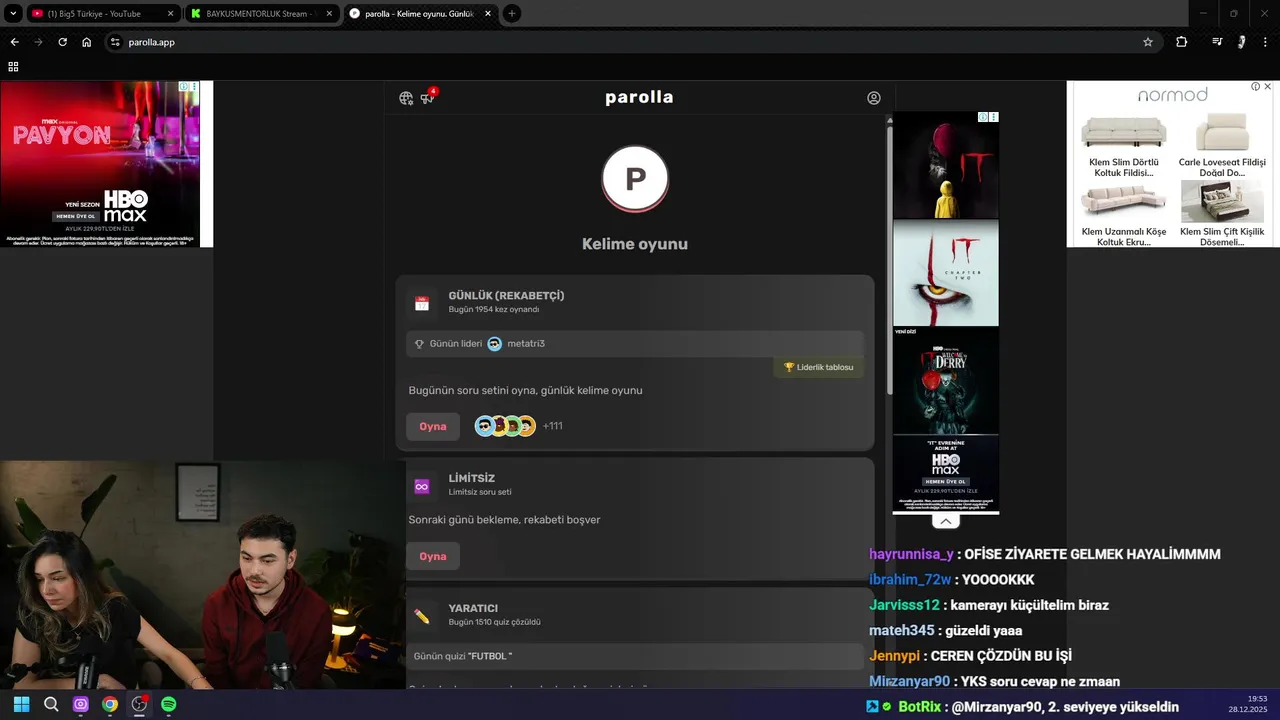
Task: Collapse the IT ad with chevron button
Action: [946, 521]
